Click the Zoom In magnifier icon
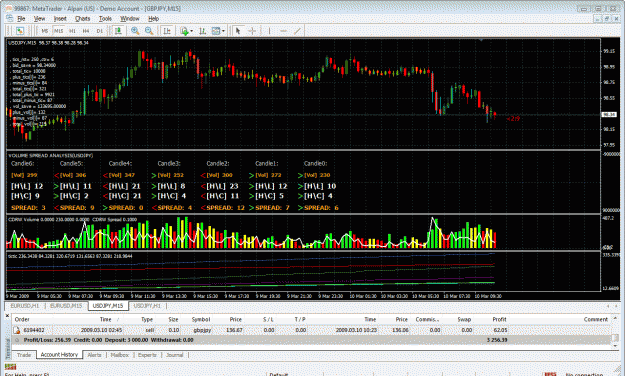This screenshot has width=625, height=376. (135, 31)
